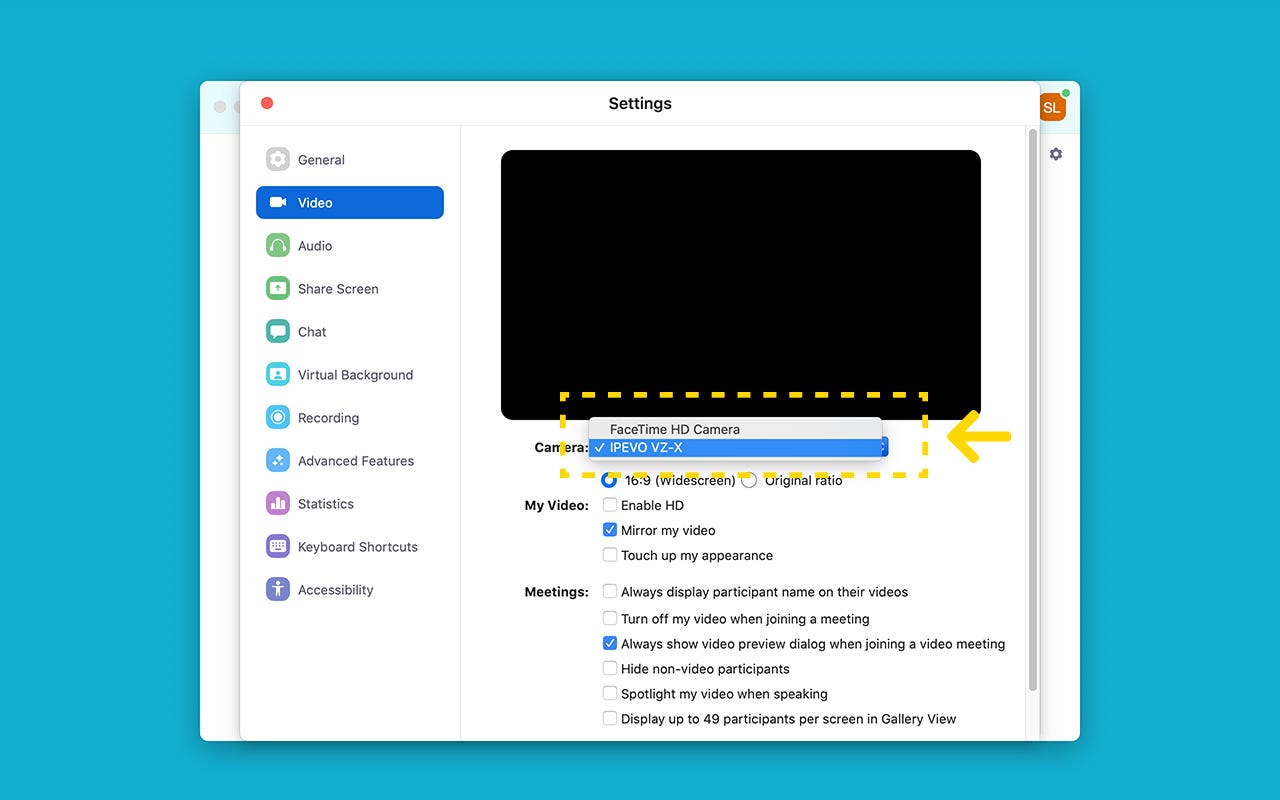Check Turn off my video when joining

[x=610, y=619]
